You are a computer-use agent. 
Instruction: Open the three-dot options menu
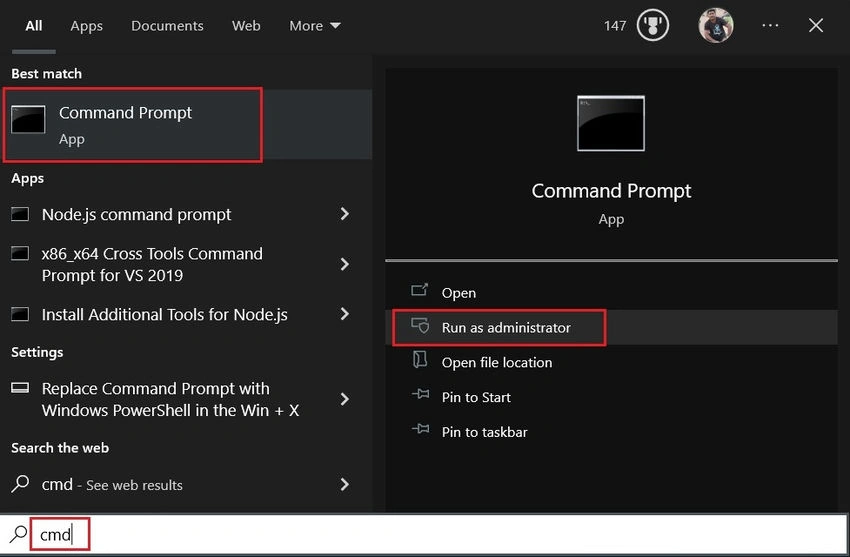coord(770,25)
